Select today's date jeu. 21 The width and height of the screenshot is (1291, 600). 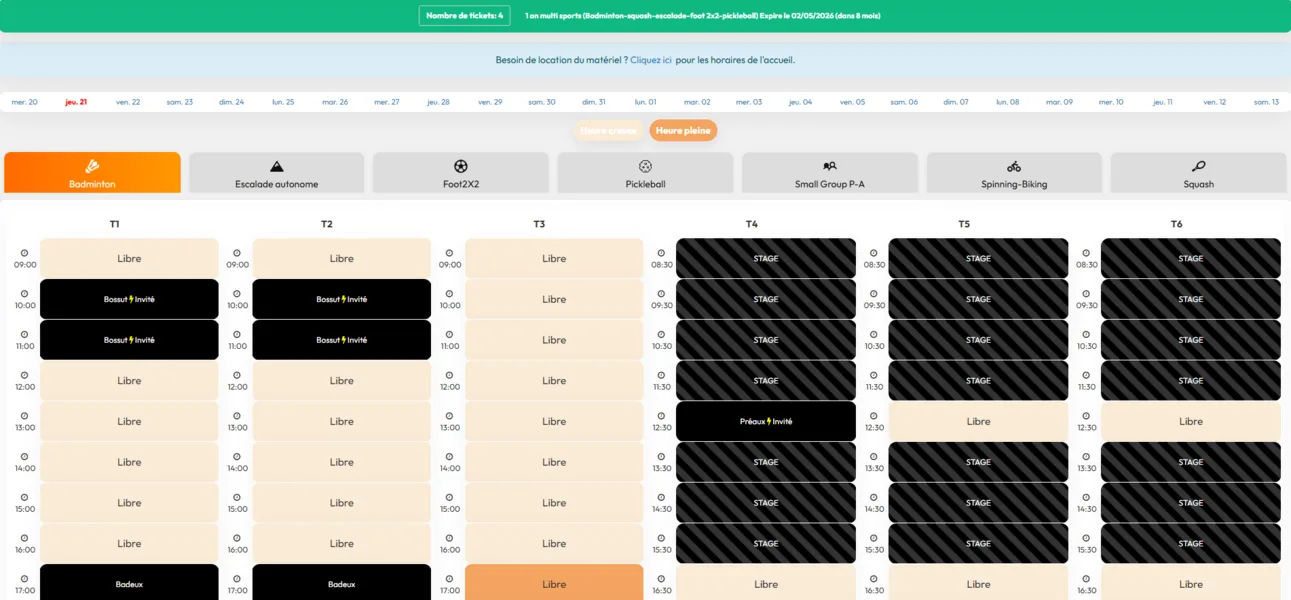(x=76, y=102)
